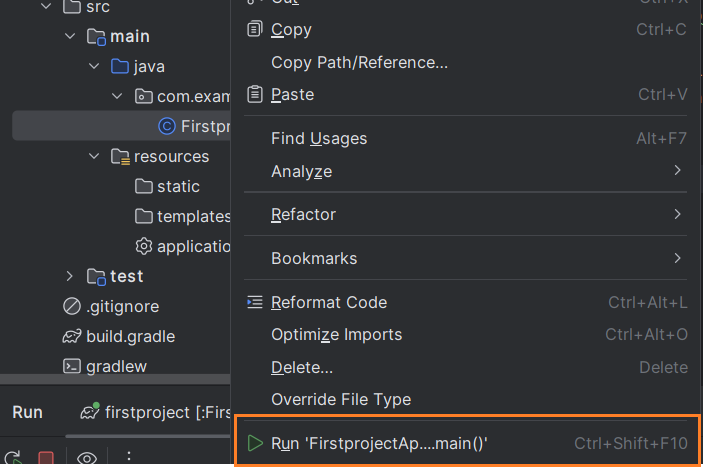Toggle the eye view options icon
This screenshot has width=704, height=472.
(x=87, y=459)
